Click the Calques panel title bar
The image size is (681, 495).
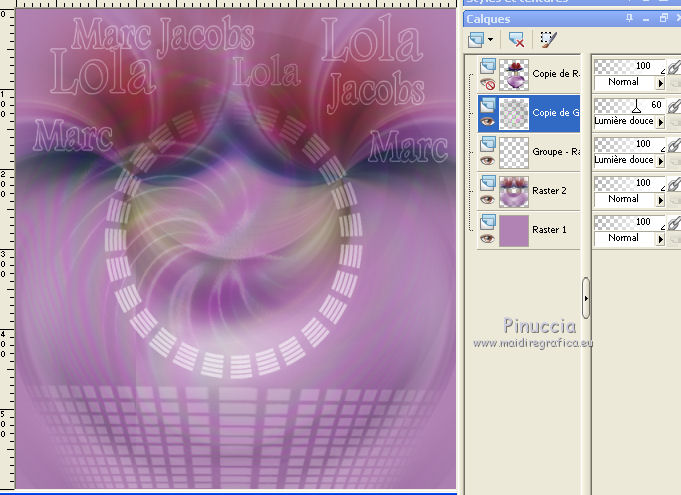[572, 19]
